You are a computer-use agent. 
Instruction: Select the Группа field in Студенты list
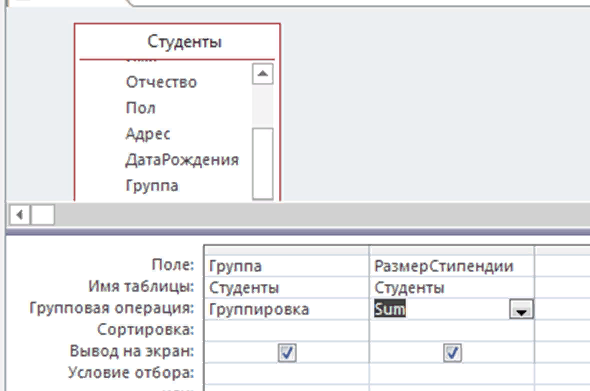pos(152,186)
